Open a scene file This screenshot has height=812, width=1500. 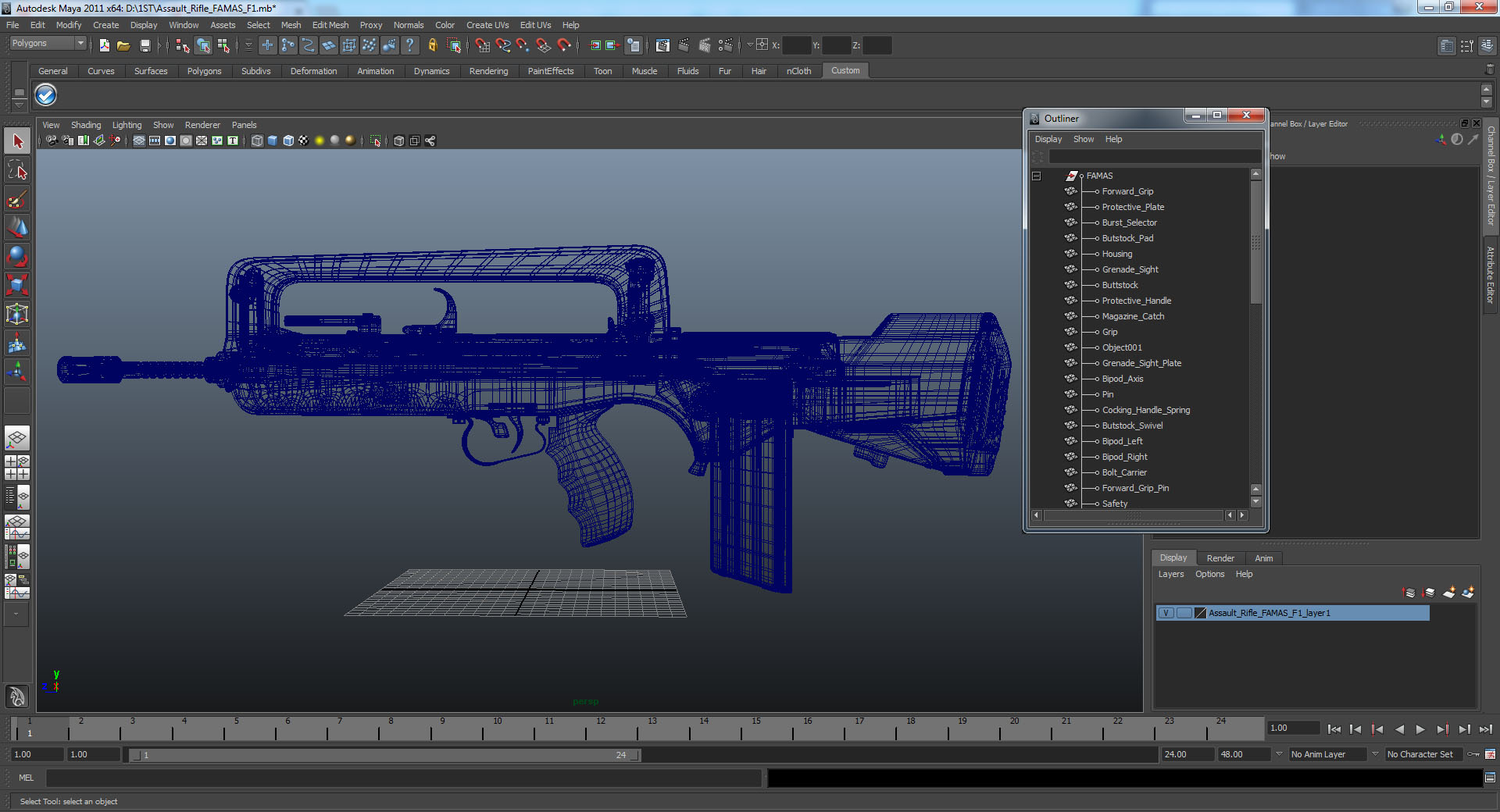tap(123, 45)
